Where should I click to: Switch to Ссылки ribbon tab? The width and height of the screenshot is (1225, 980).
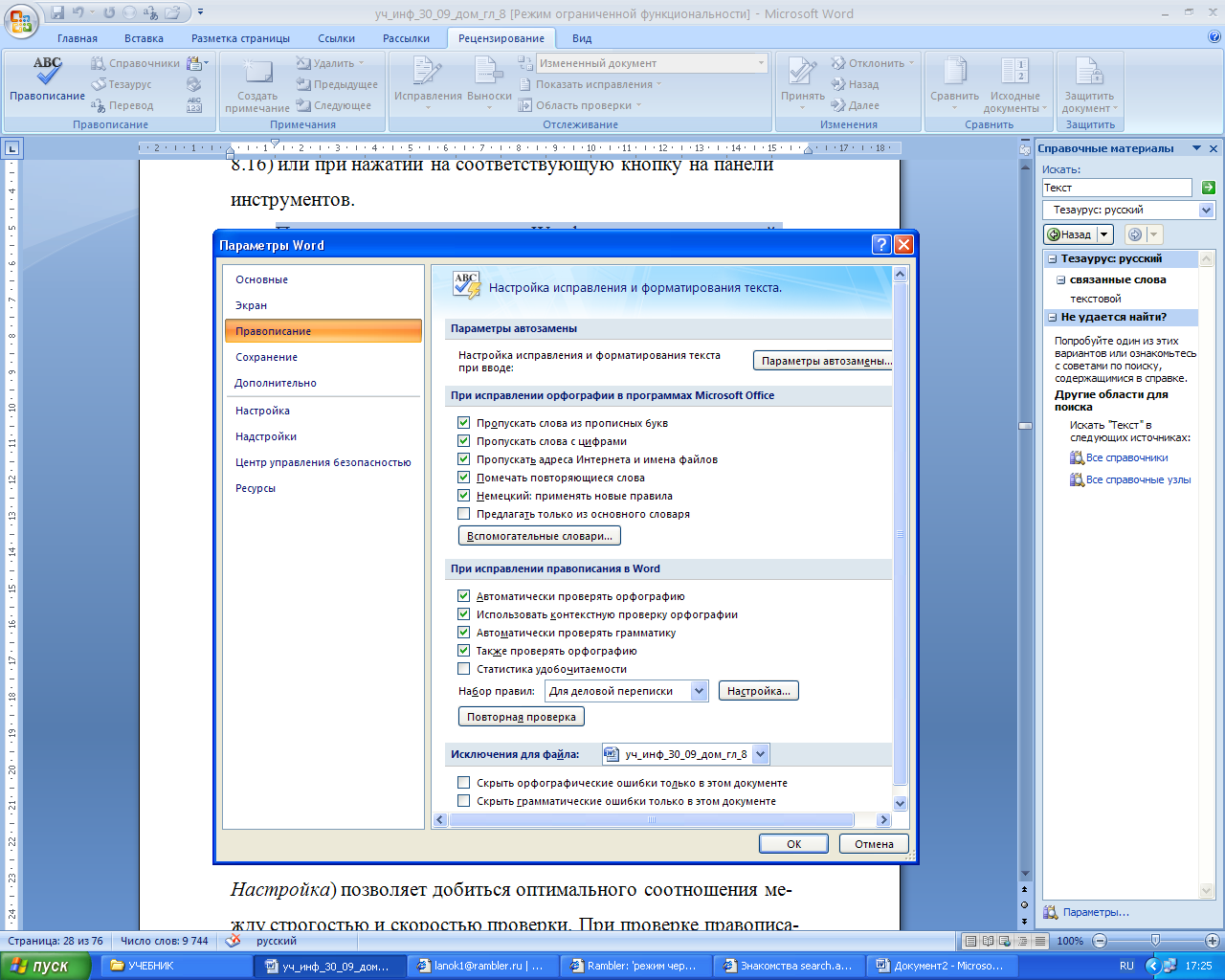point(336,38)
